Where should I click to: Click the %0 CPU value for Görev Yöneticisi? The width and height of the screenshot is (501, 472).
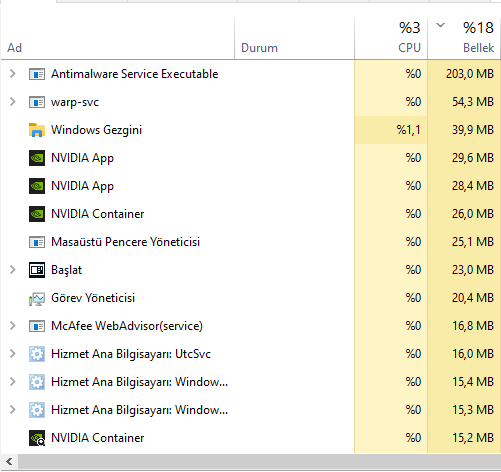(413, 298)
